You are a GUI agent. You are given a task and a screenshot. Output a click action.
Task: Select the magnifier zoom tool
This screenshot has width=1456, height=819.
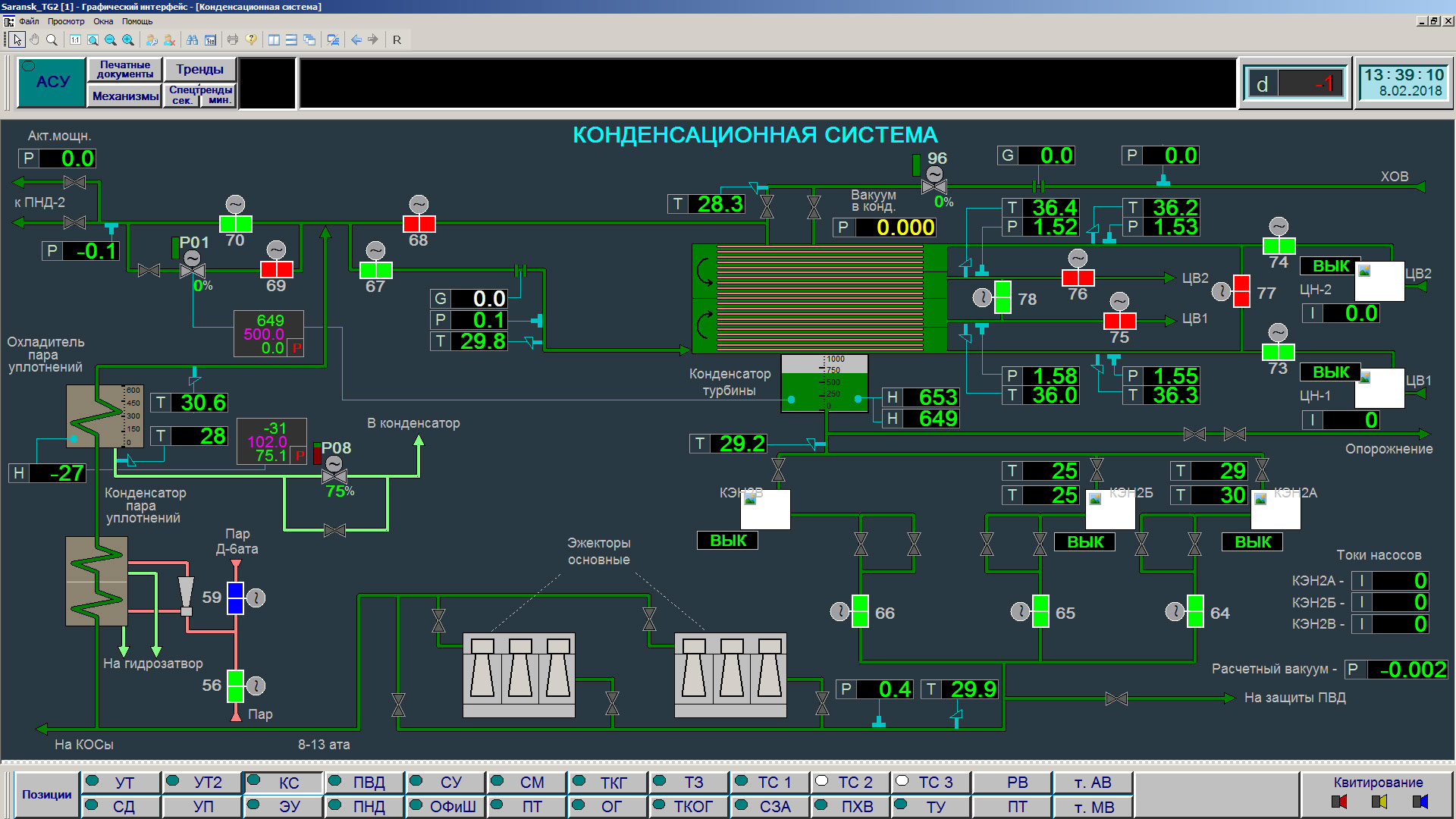[x=52, y=39]
